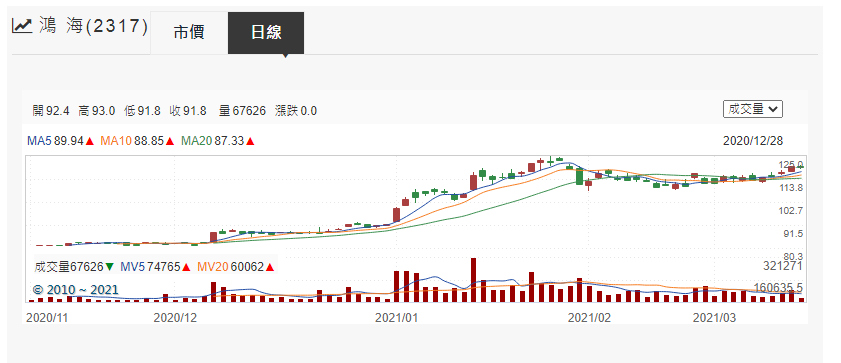Click the large green candlestick before 2021/02
The width and height of the screenshot is (841, 363).
coord(579,177)
